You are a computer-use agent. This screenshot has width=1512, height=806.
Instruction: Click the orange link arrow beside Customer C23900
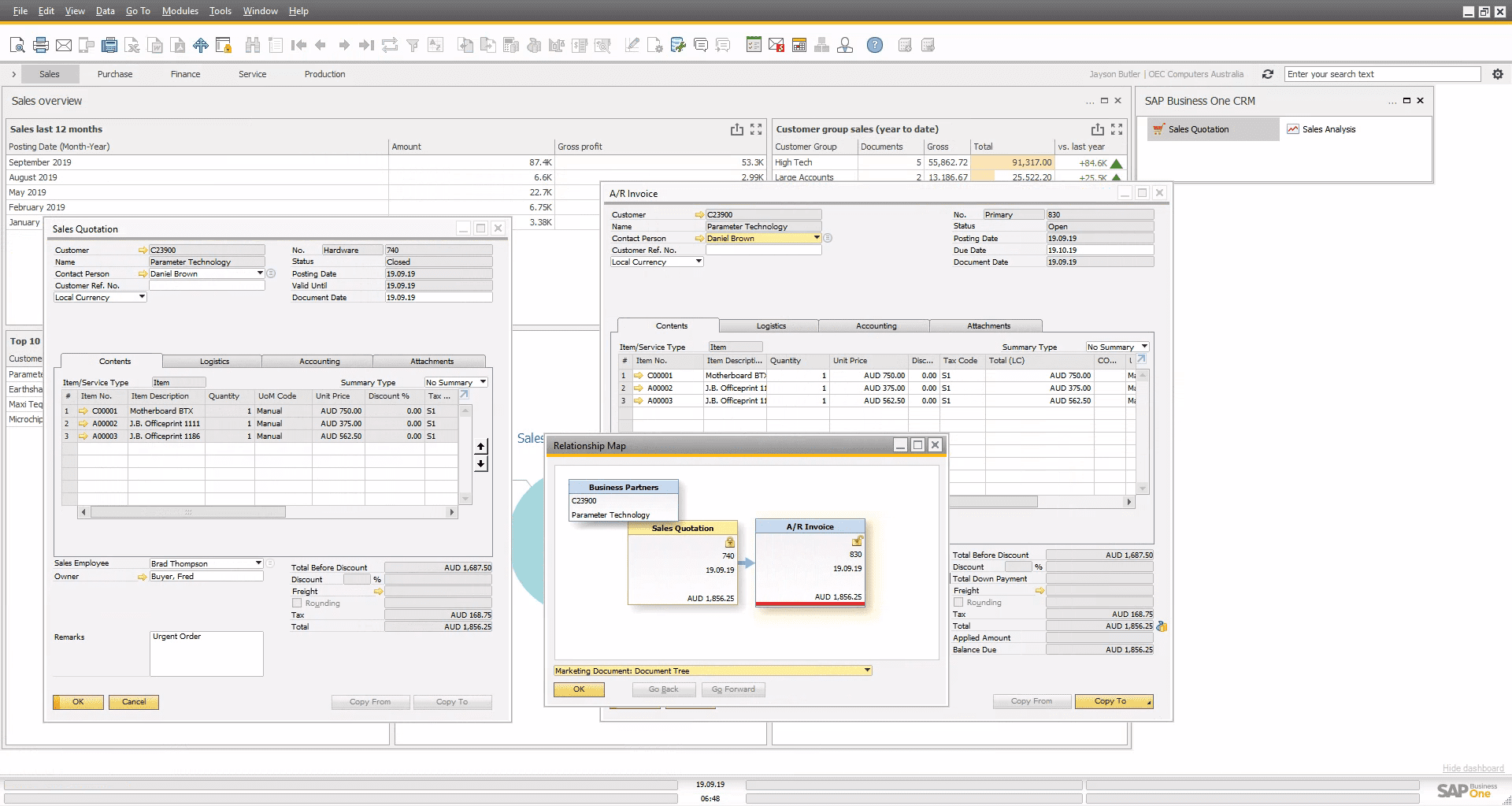[699, 214]
